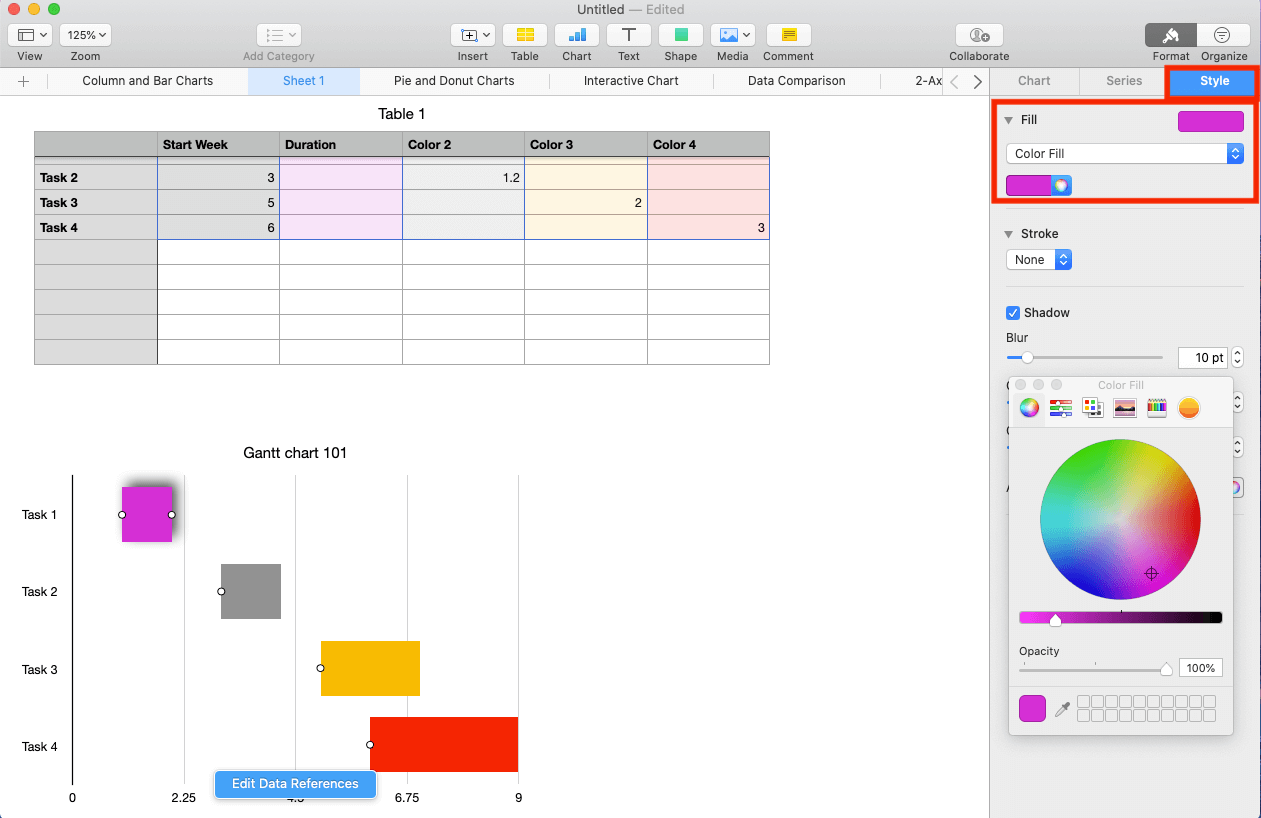Open the Chart insert tool

(576, 35)
